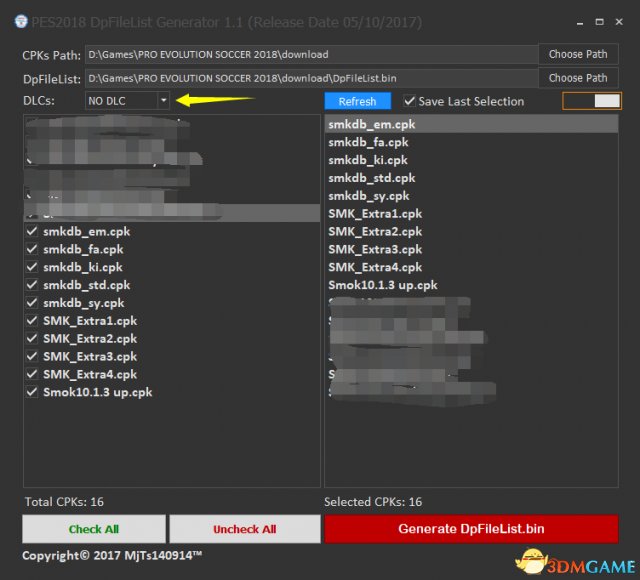Uncheck smkdb_std.cpk checkbox
This screenshot has width=640, height=580.
32,284
